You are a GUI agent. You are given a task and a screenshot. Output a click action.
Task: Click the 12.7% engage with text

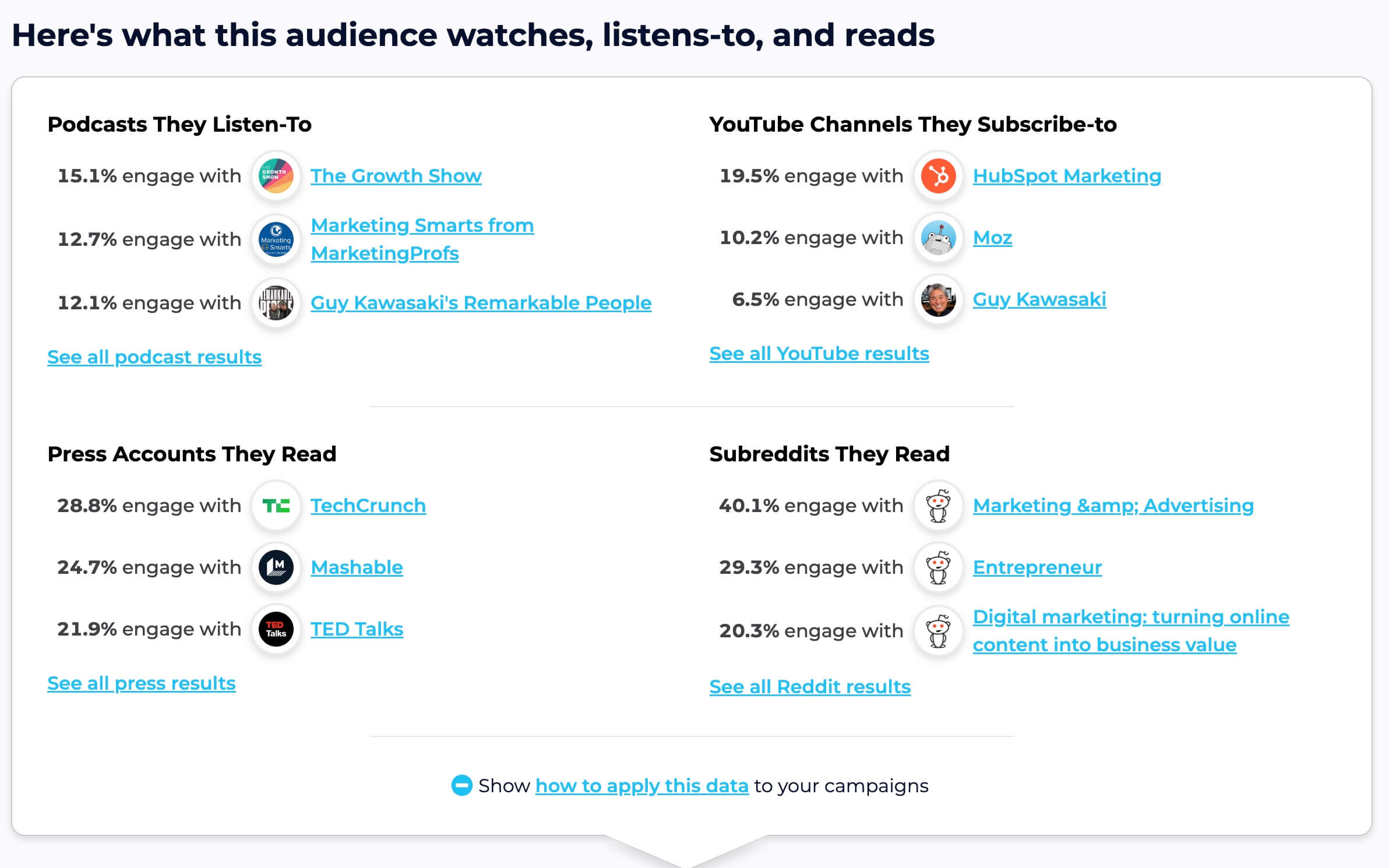149,239
